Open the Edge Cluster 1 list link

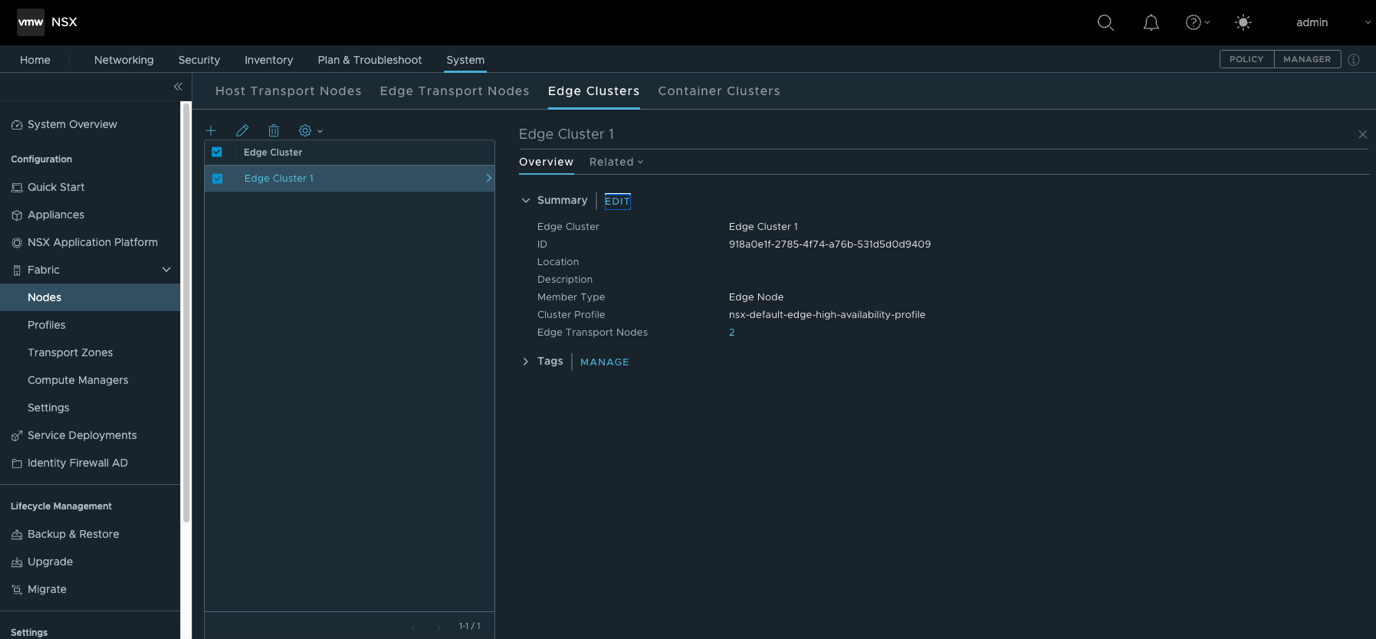(x=279, y=178)
